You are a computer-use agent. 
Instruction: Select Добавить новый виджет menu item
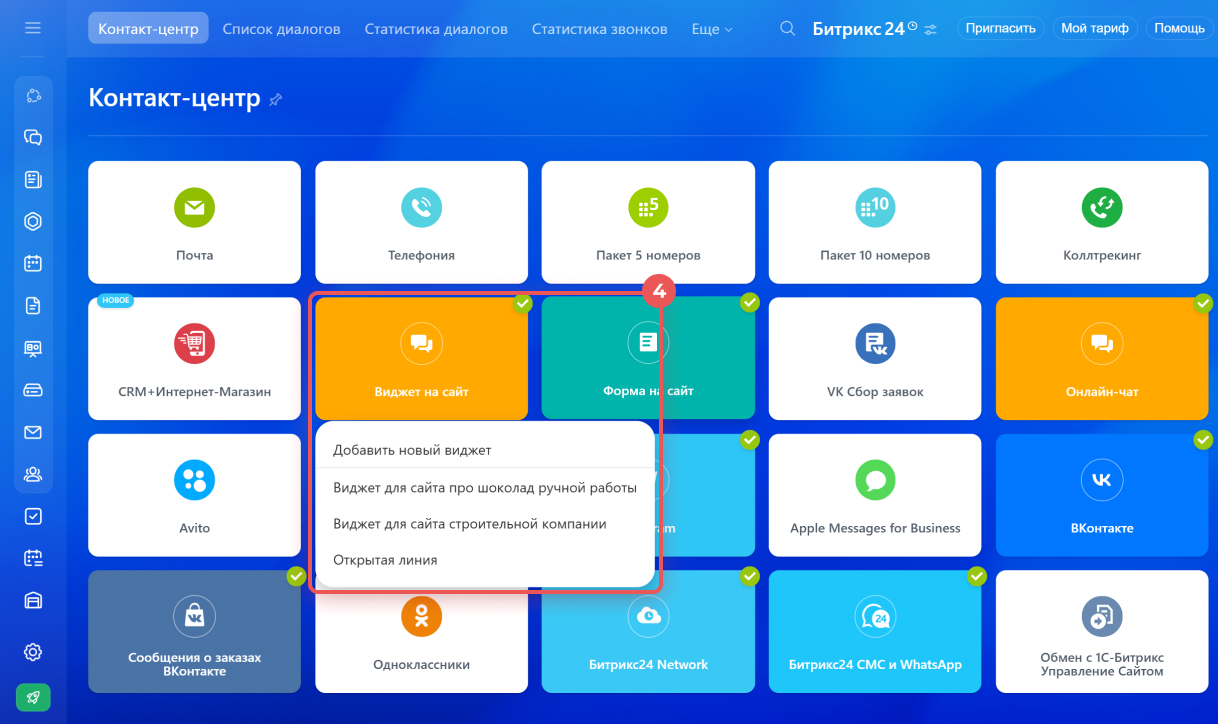point(484,450)
